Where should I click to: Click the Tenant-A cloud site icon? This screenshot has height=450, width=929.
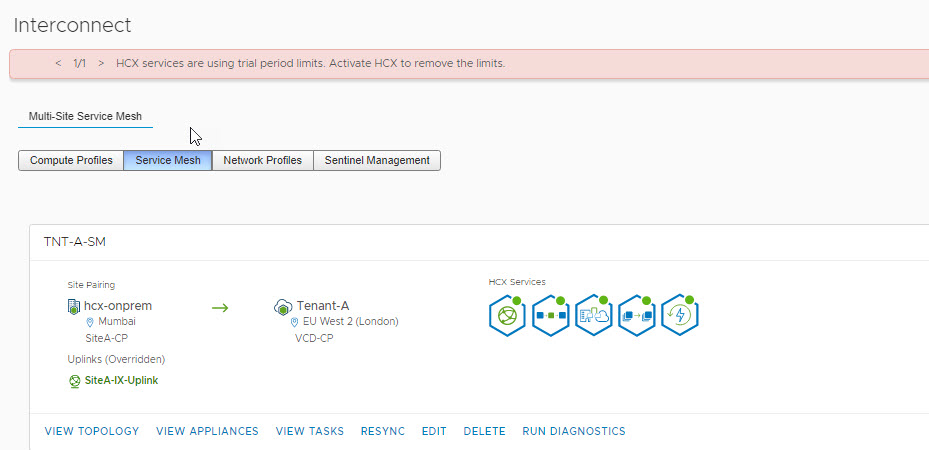[x=283, y=306]
